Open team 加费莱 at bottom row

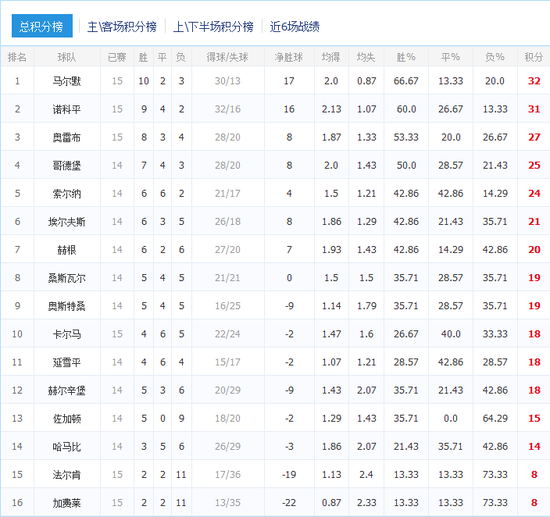click(x=67, y=503)
